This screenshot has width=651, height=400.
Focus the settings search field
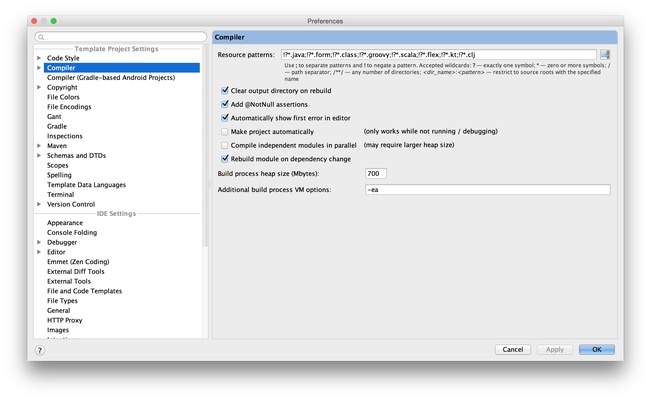click(x=121, y=37)
